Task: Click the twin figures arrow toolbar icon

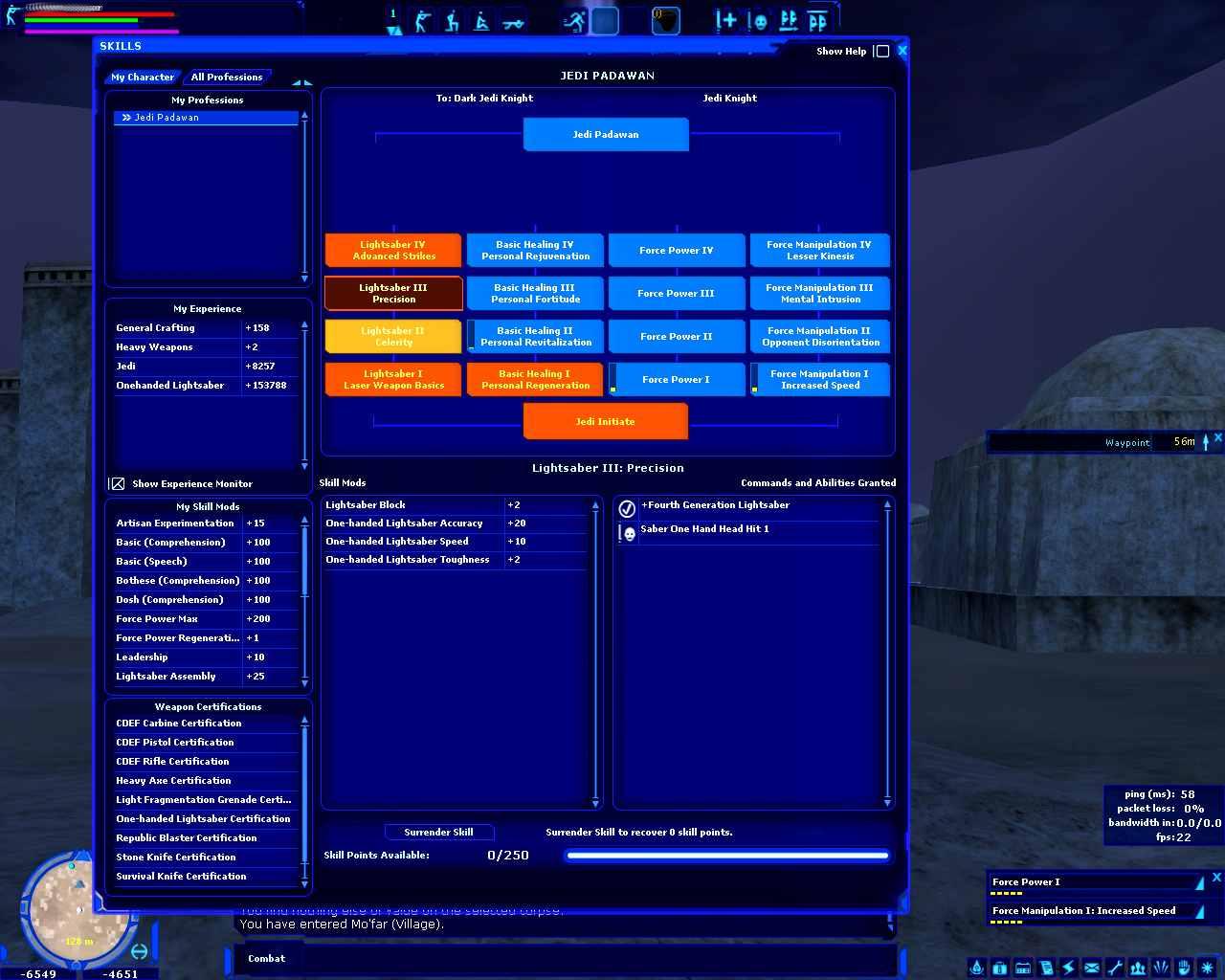Action: point(789,20)
